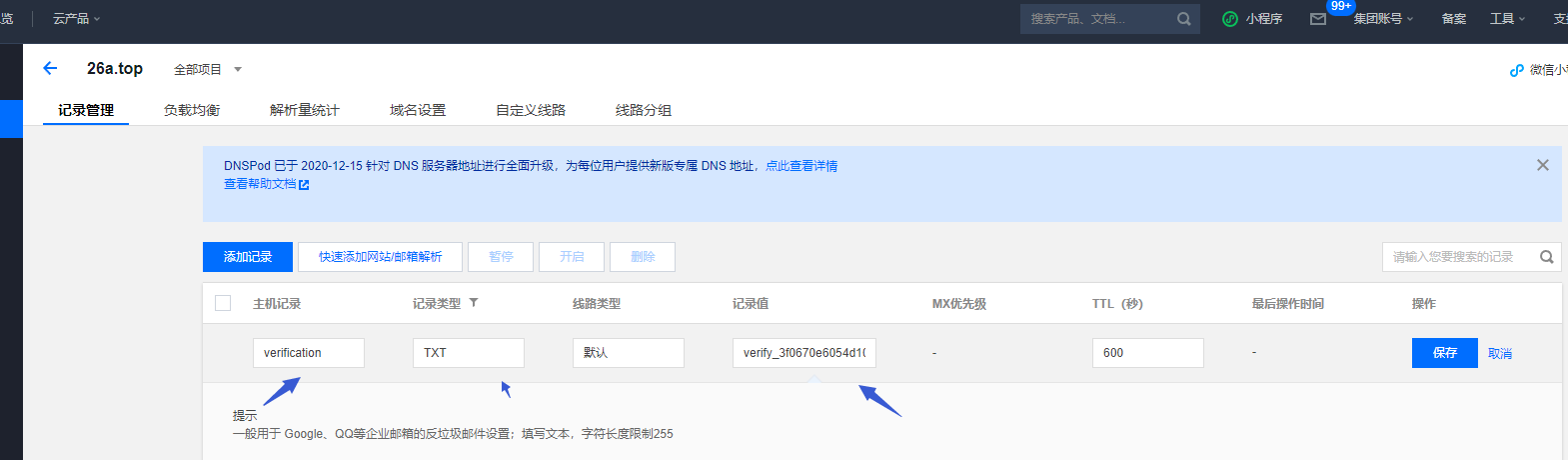Close the DNS upgrade notice banner

pyautogui.click(x=1543, y=165)
